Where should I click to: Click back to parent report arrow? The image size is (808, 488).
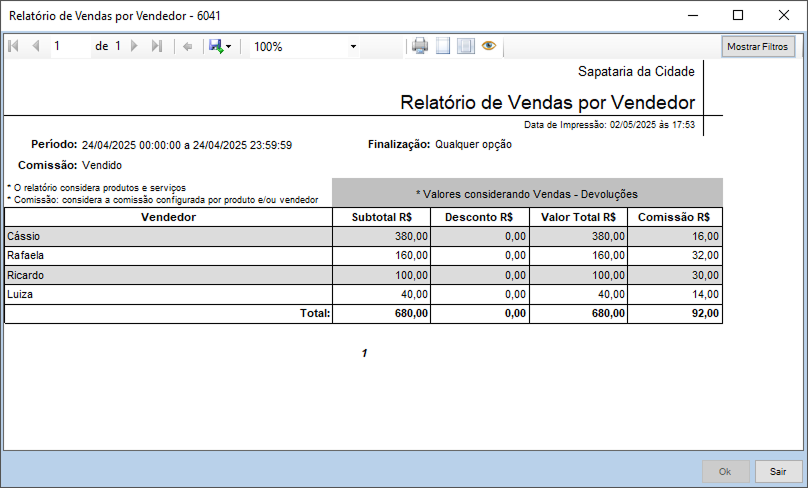187,46
